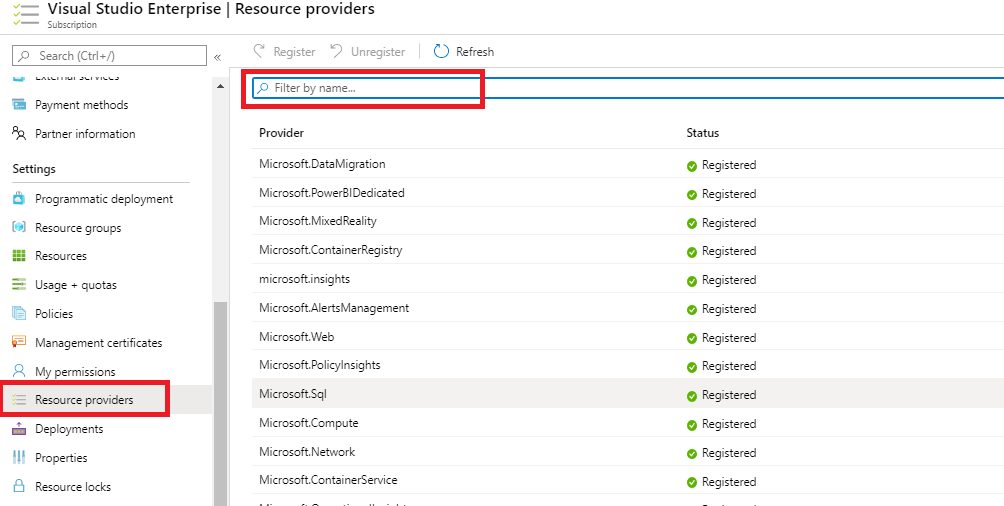Select the Microsoft.AlertsManagement provider

point(334,307)
